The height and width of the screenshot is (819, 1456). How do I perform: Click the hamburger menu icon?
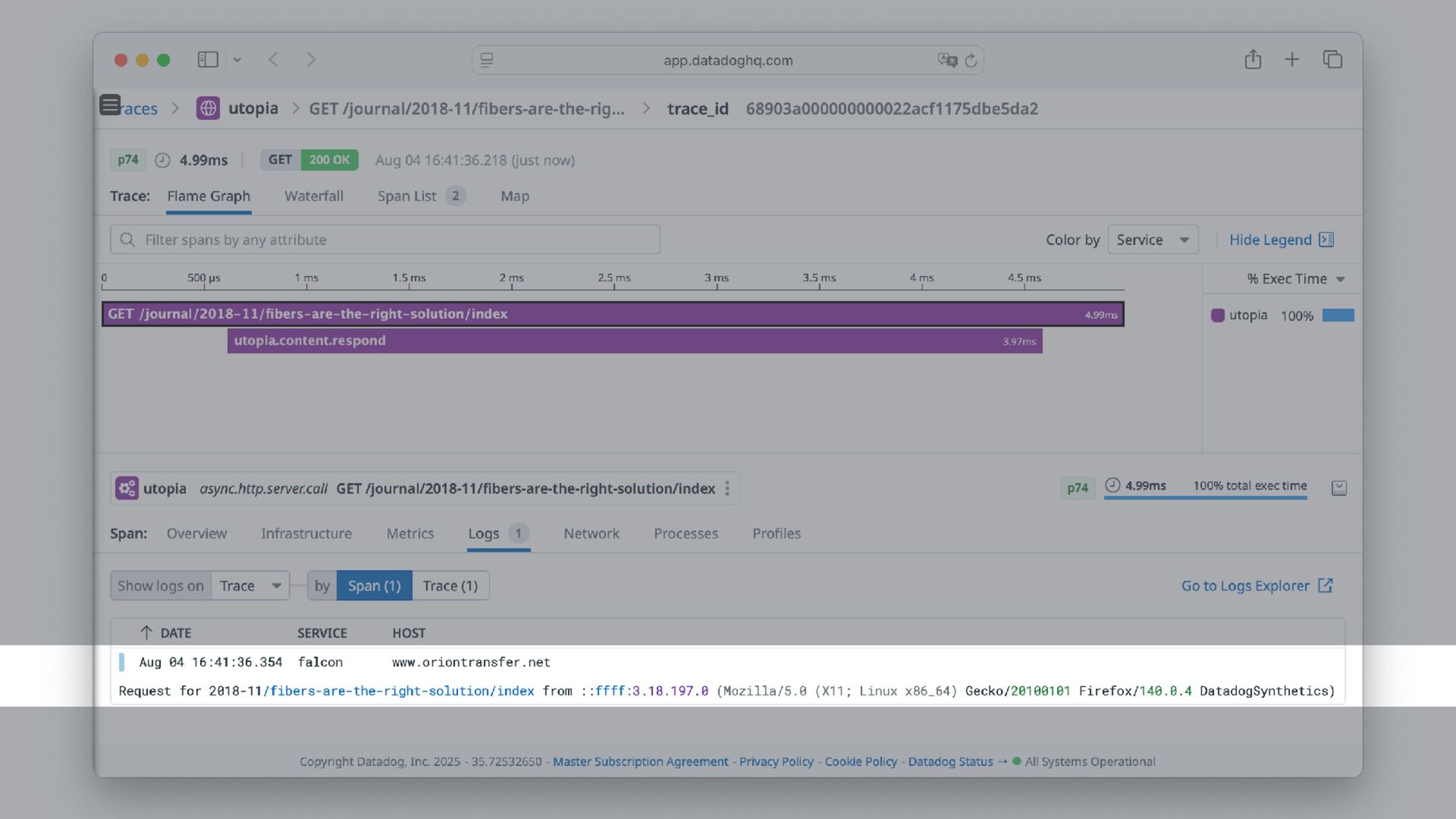[110, 105]
